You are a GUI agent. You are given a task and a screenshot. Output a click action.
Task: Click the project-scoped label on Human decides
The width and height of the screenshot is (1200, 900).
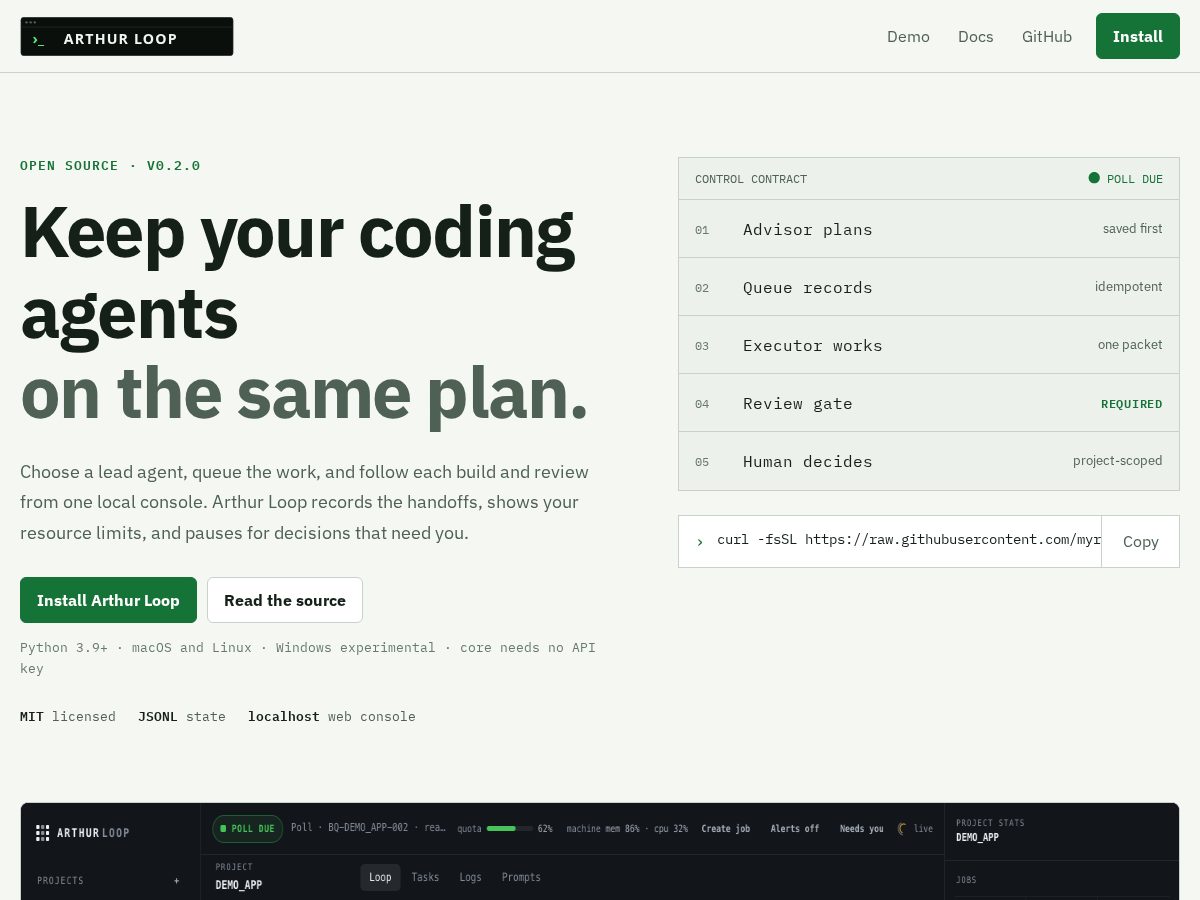point(1118,461)
